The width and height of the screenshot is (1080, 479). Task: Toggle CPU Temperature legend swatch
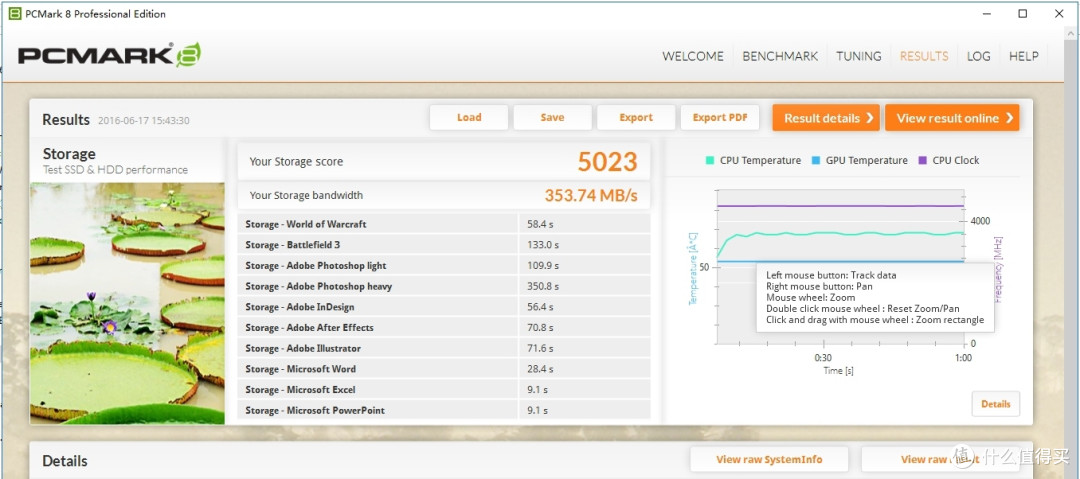709,161
